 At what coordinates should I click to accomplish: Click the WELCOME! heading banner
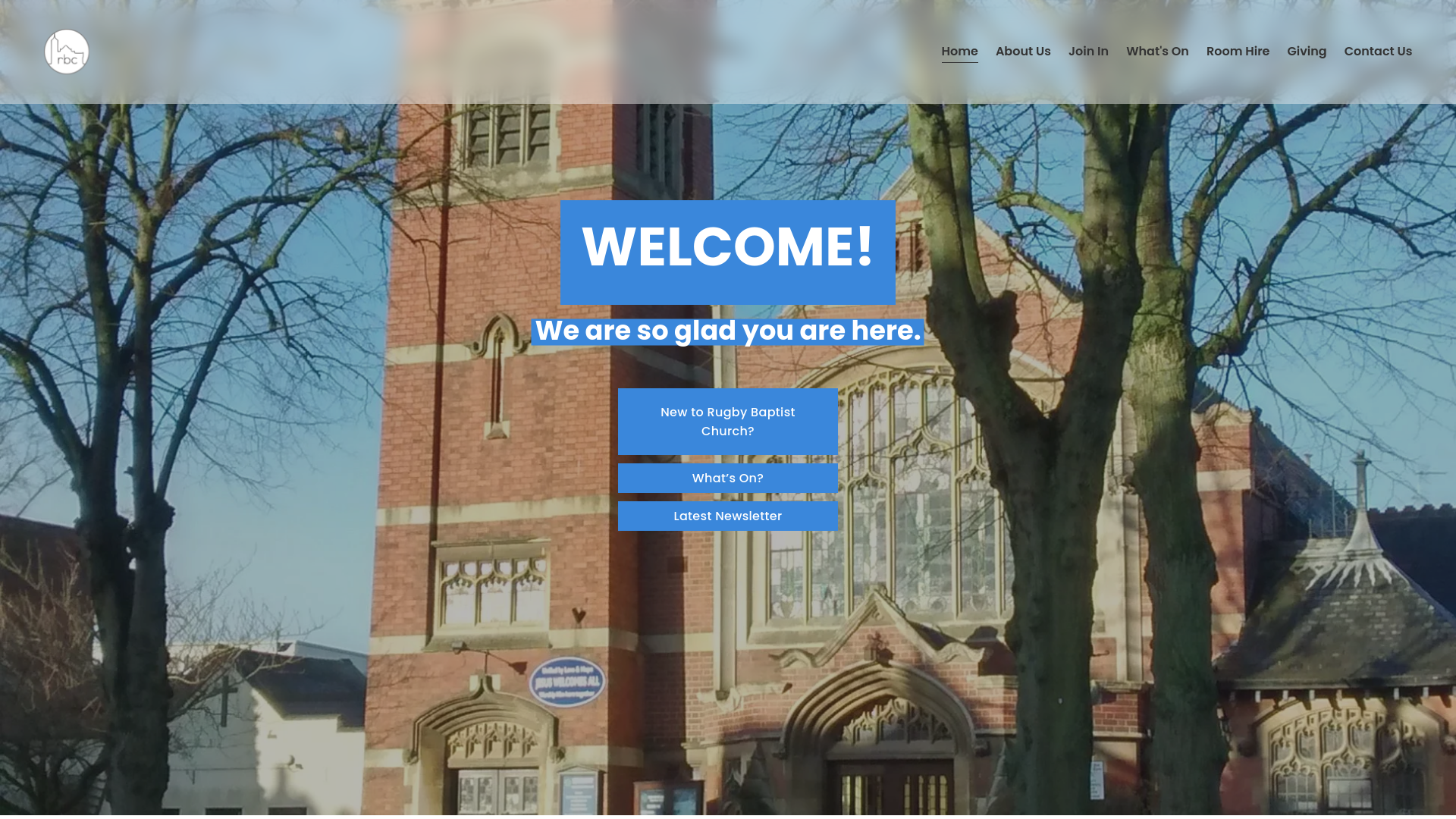click(x=728, y=253)
